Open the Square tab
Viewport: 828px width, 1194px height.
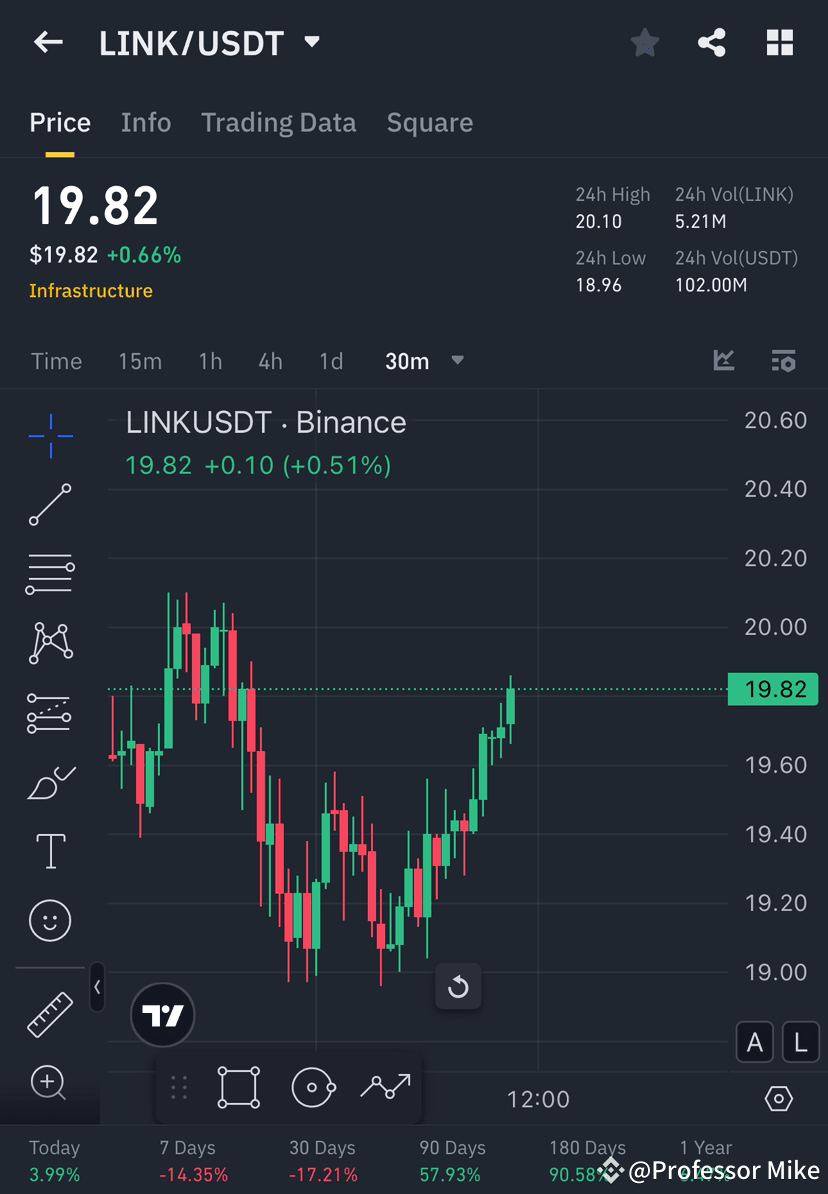(x=429, y=122)
